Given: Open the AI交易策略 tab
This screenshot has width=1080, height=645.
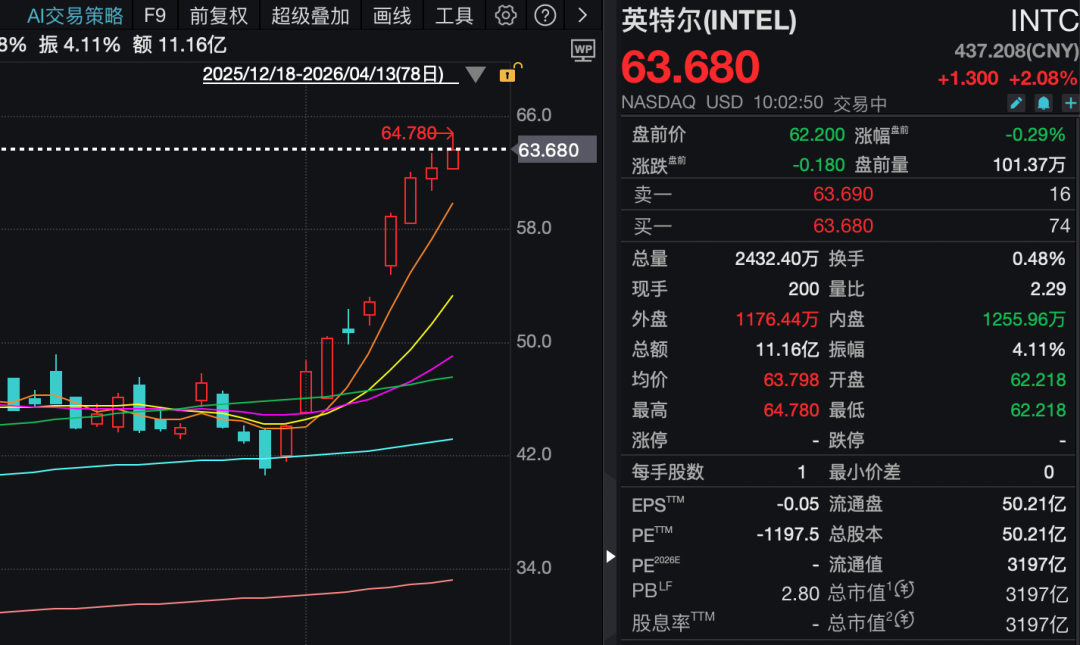Looking at the screenshot, I should [x=75, y=15].
